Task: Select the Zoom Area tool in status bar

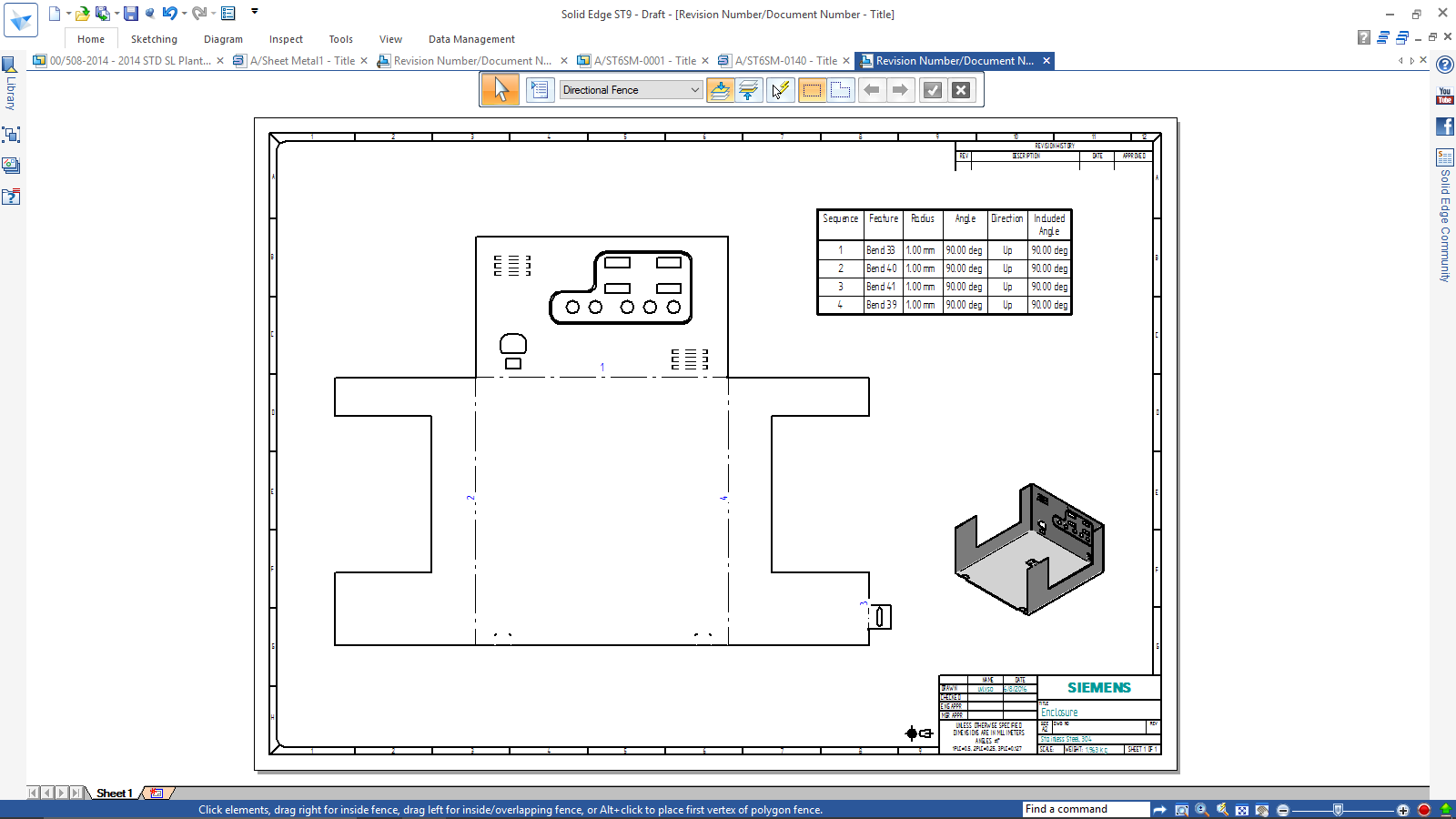Action: point(1181,809)
